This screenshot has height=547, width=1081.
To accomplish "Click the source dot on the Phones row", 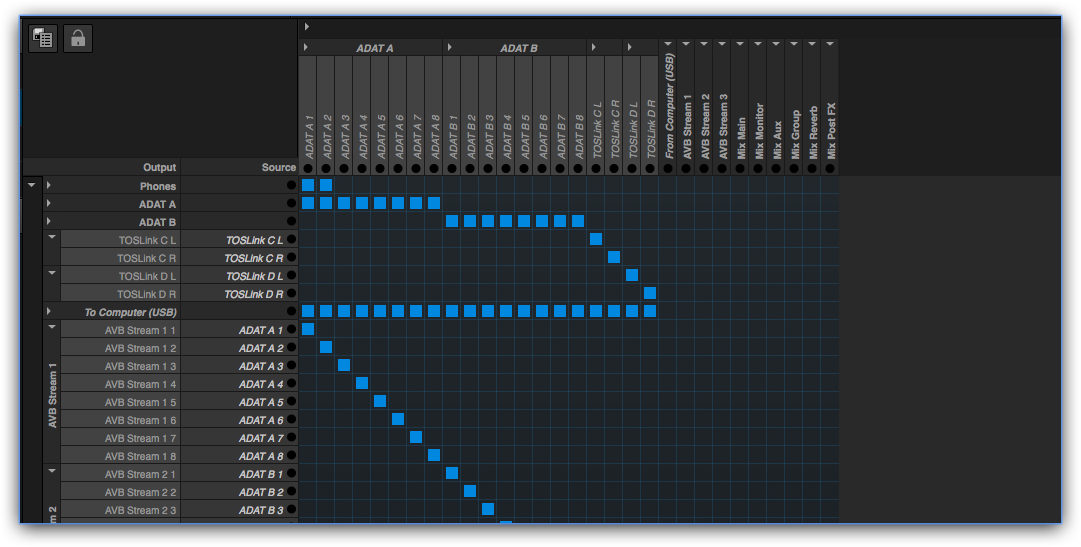I will click(291, 186).
